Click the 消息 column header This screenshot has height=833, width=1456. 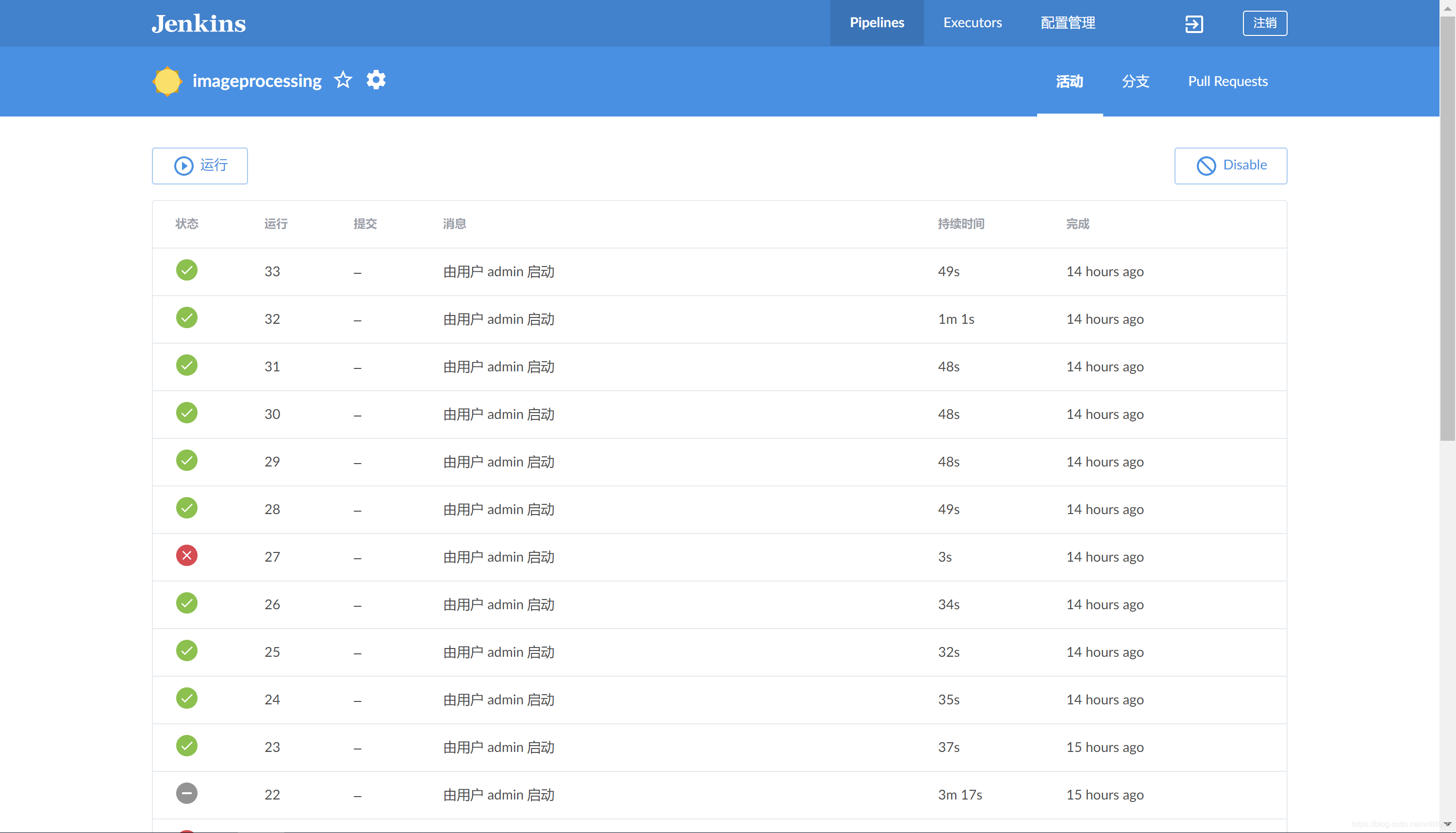[454, 224]
